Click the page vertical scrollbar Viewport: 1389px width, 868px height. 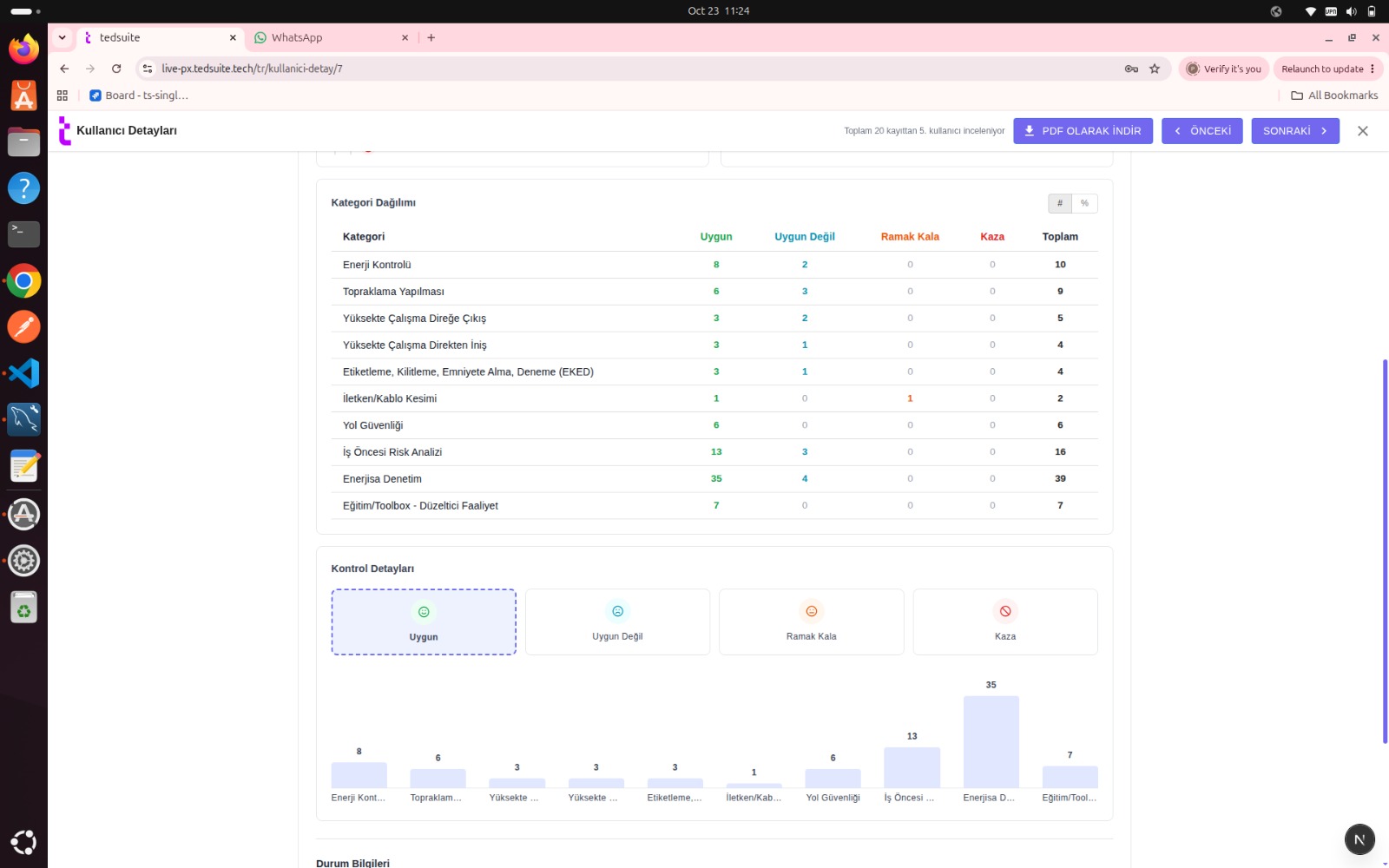click(x=1385, y=551)
